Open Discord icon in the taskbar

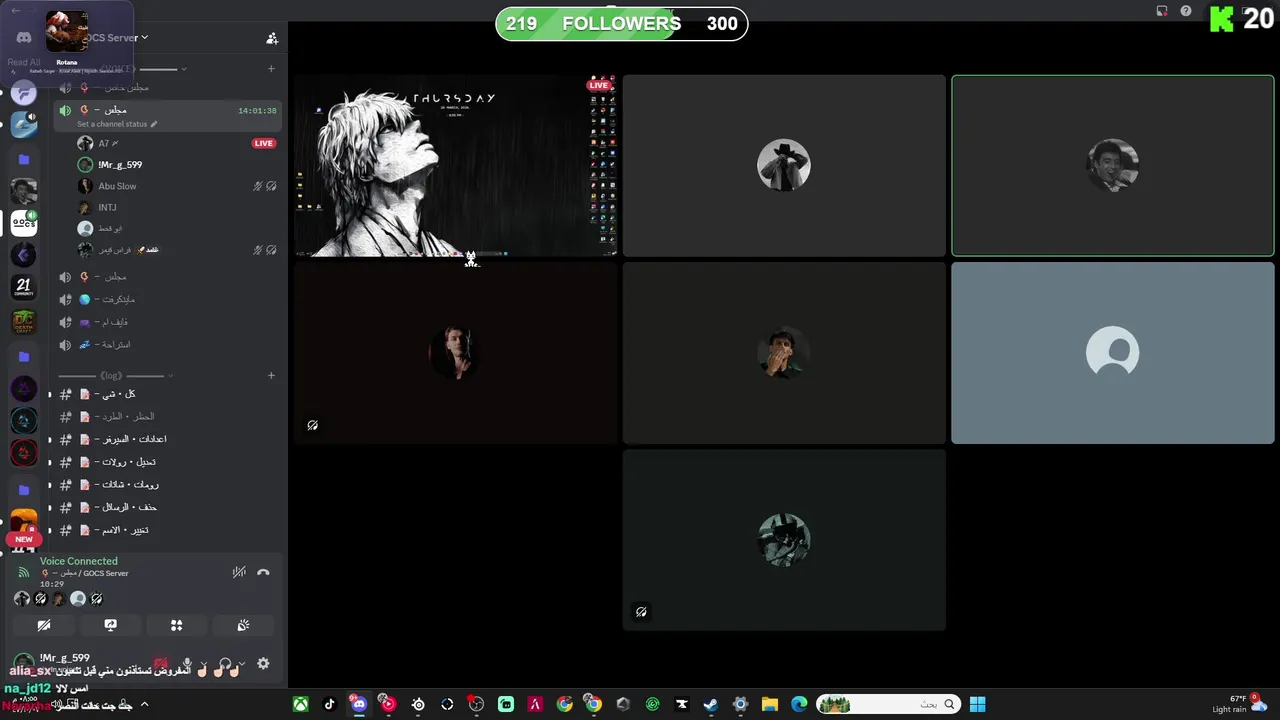click(x=359, y=704)
